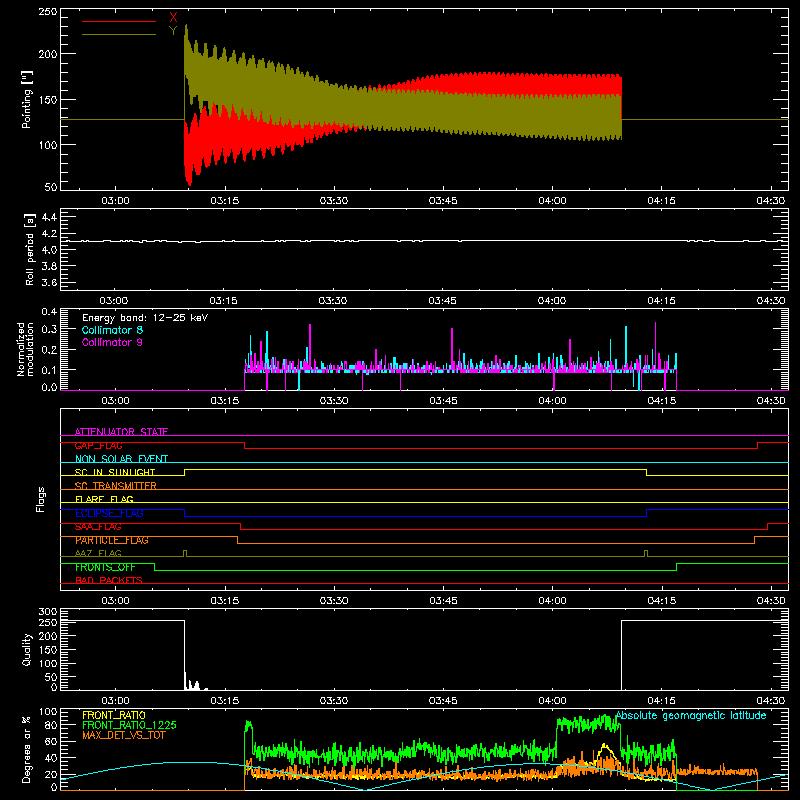The height and width of the screenshot is (800, 800).
Task: Select the yellow 'FRONT_RATIO' legend text
Action: click(114, 715)
